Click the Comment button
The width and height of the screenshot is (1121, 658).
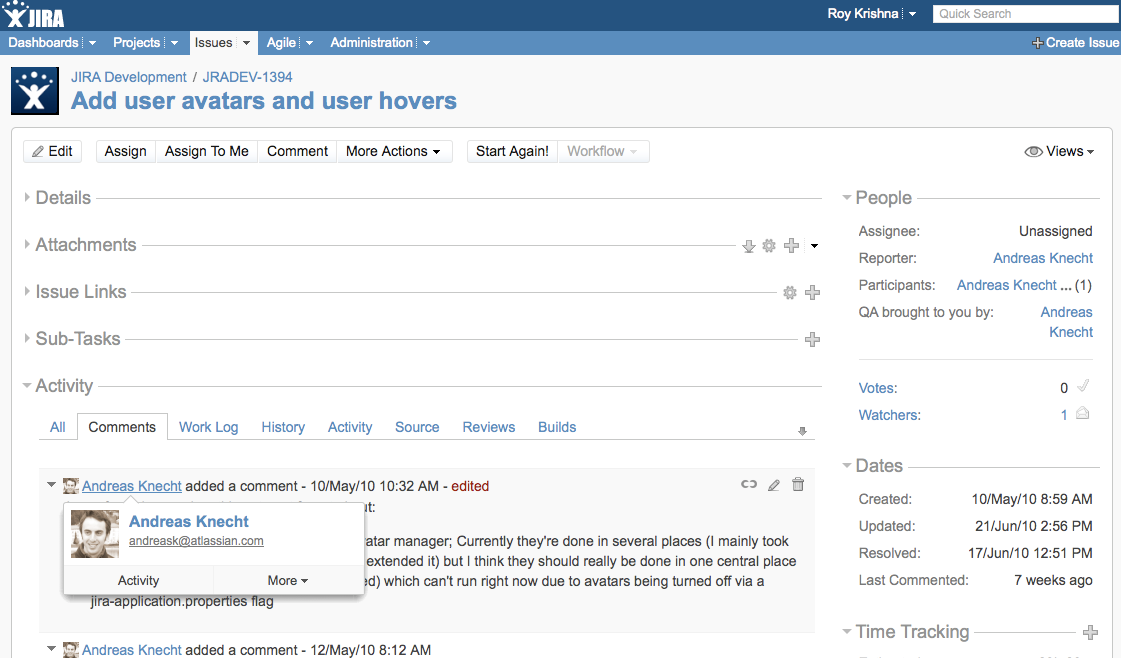(297, 152)
